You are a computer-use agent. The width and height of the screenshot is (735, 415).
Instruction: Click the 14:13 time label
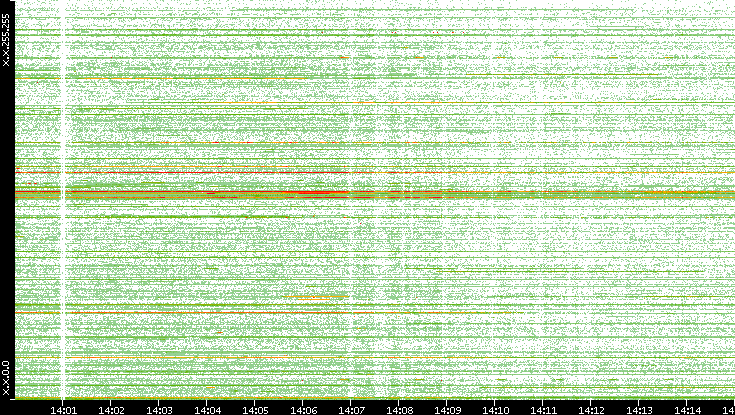(639, 410)
